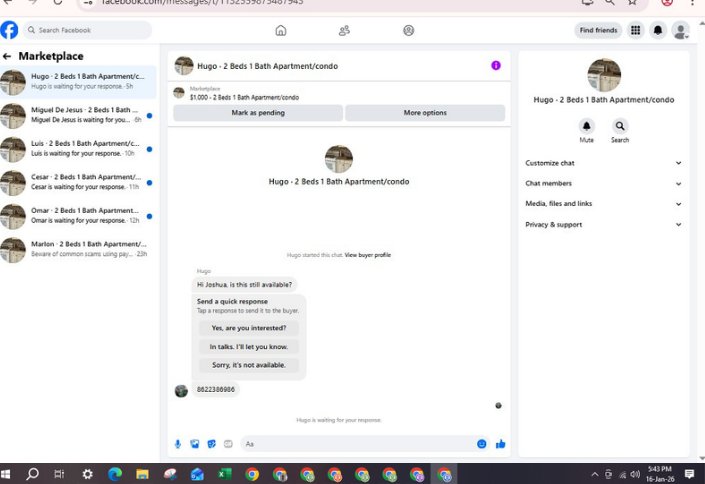
Task: Expand Privacy & support section
Action: point(603,224)
